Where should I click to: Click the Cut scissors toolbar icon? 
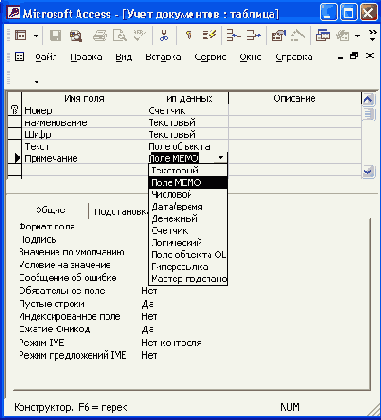point(163,35)
